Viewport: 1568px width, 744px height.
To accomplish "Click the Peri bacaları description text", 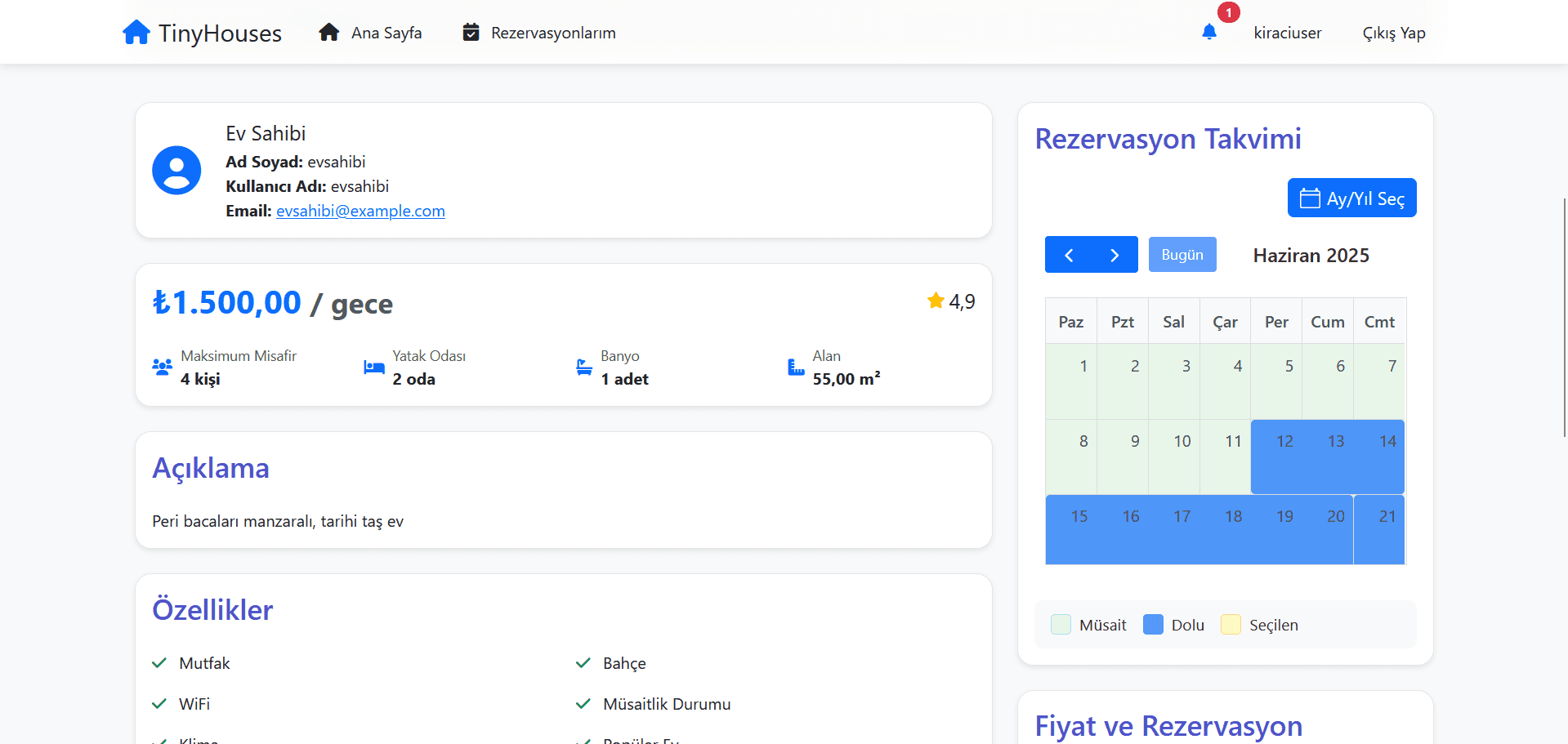I will point(278,521).
